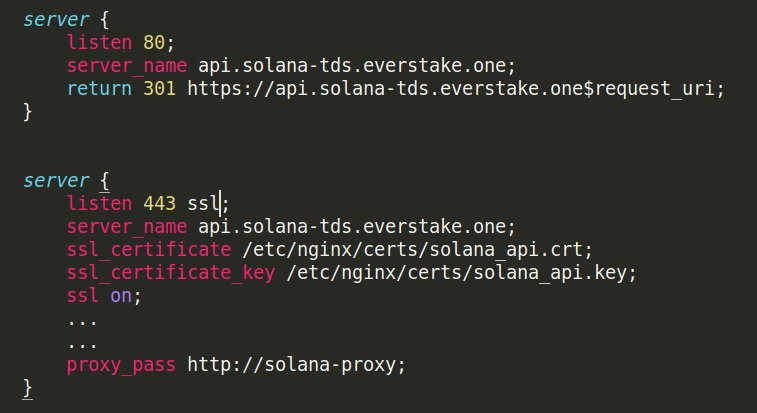The width and height of the screenshot is (757, 413).
Task: Click the hostname in the 443 block
Action: (354, 226)
